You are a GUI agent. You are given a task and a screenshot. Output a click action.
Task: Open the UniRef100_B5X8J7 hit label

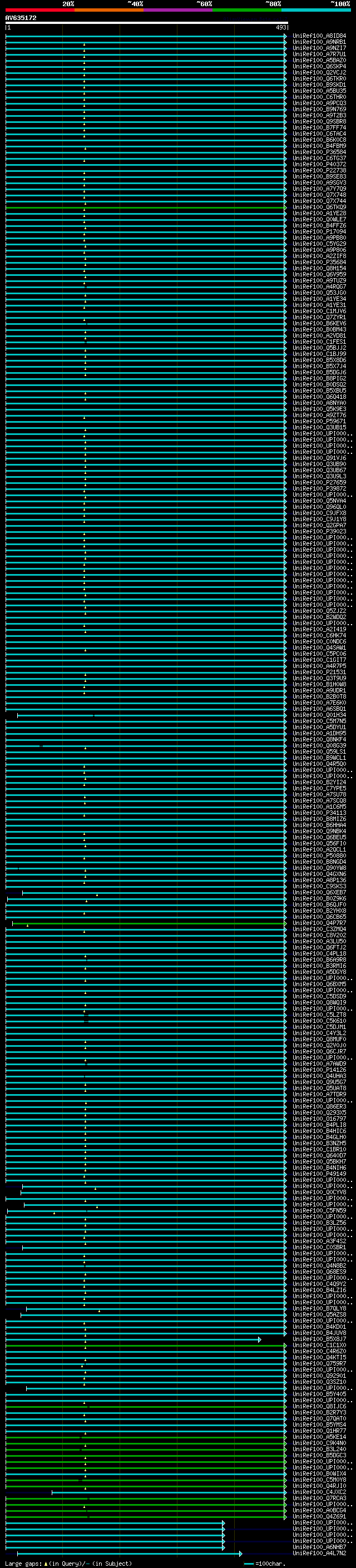(319, 1339)
